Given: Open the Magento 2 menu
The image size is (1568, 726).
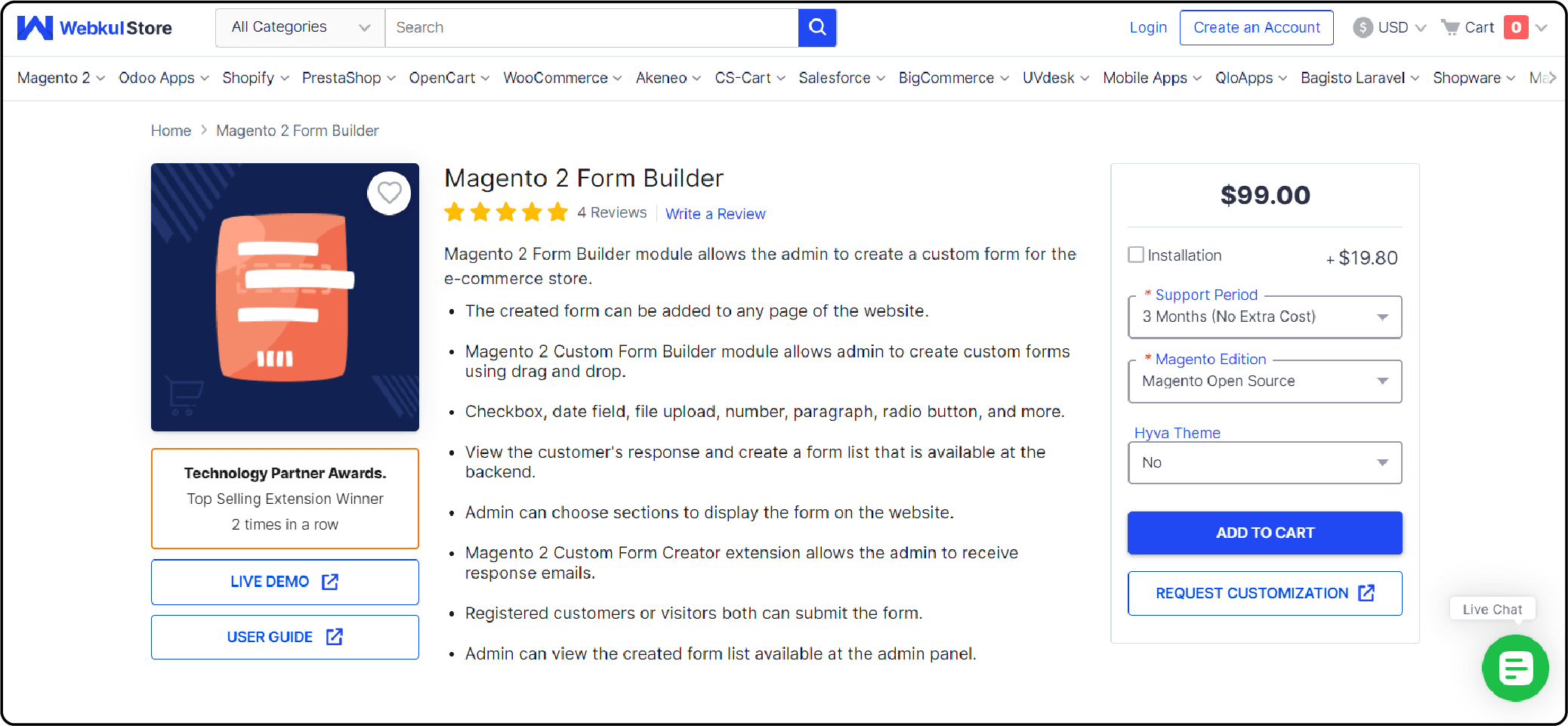Looking at the screenshot, I should pos(61,78).
